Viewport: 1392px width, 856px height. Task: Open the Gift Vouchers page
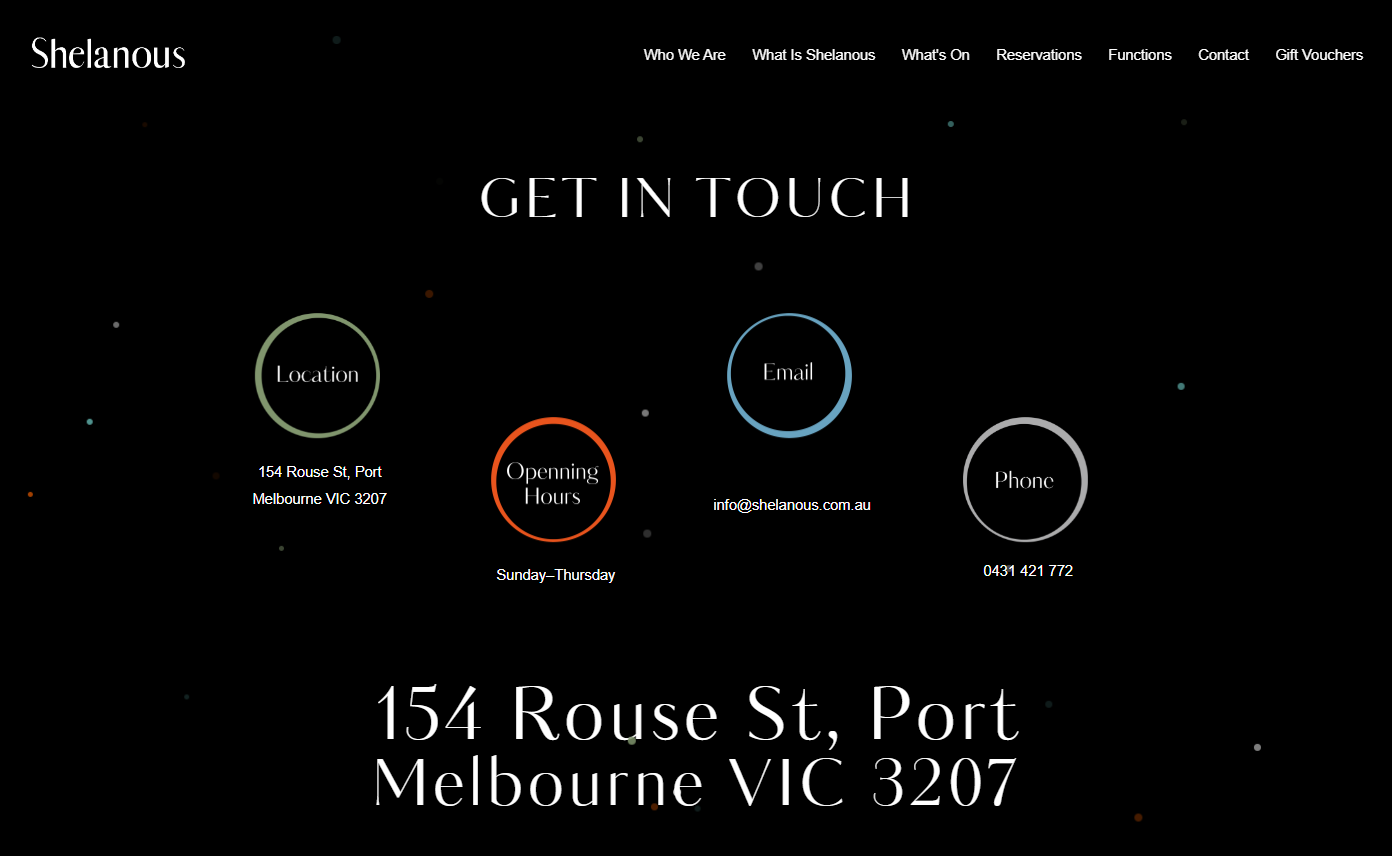point(1319,55)
